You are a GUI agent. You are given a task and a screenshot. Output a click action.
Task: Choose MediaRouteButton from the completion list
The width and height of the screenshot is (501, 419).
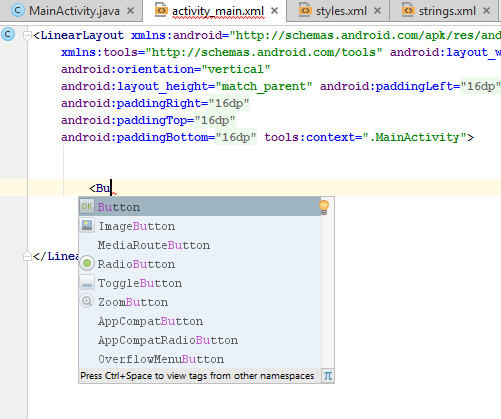pos(200,245)
